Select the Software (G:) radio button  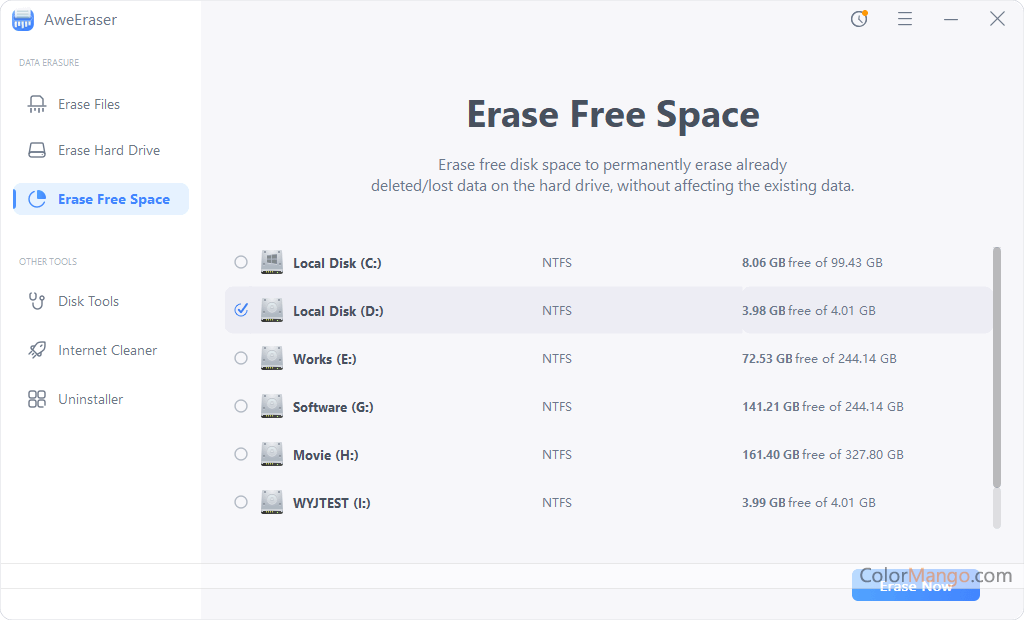tap(241, 406)
